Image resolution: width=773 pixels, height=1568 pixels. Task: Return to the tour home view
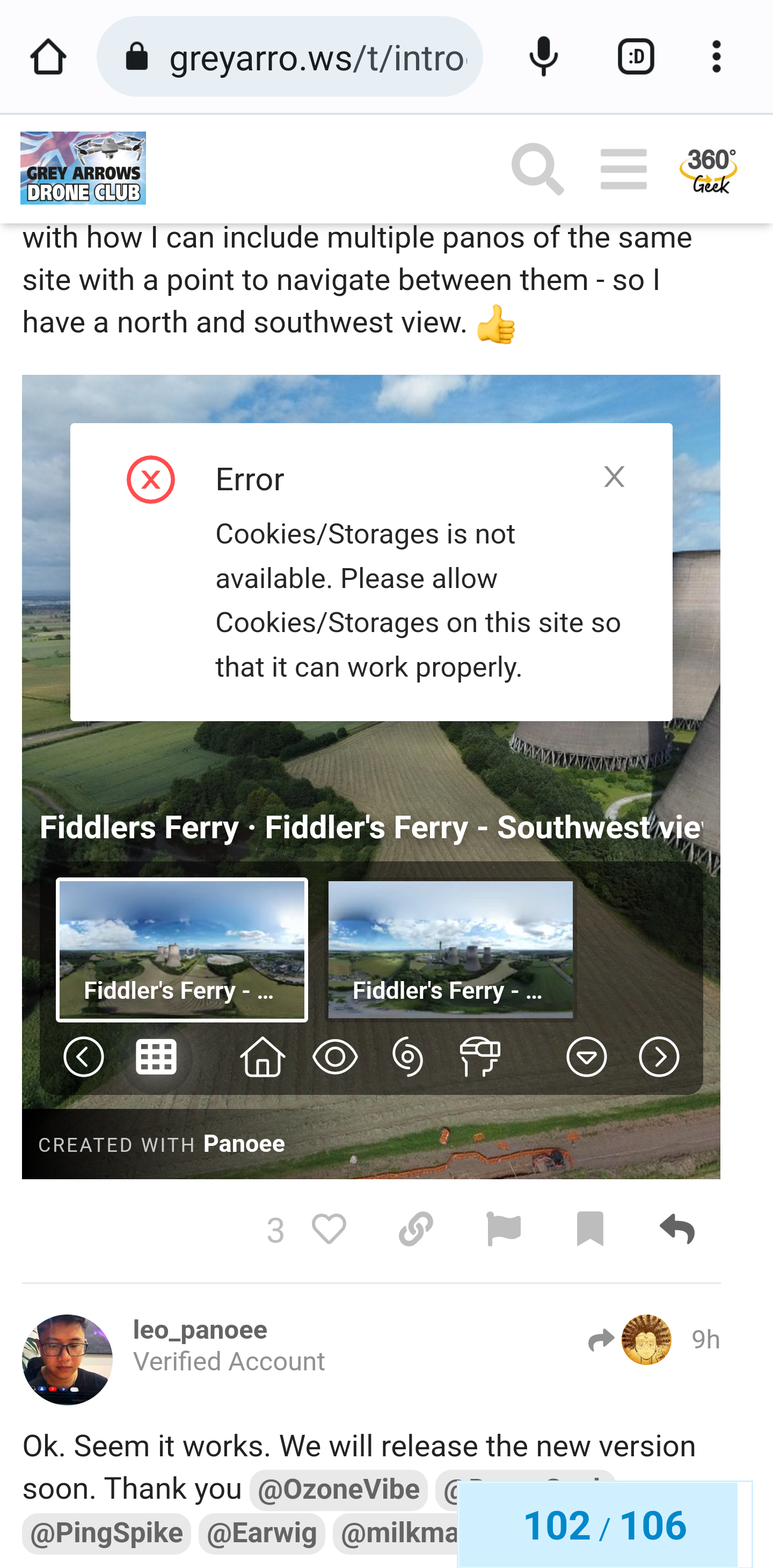tap(262, 1056)
